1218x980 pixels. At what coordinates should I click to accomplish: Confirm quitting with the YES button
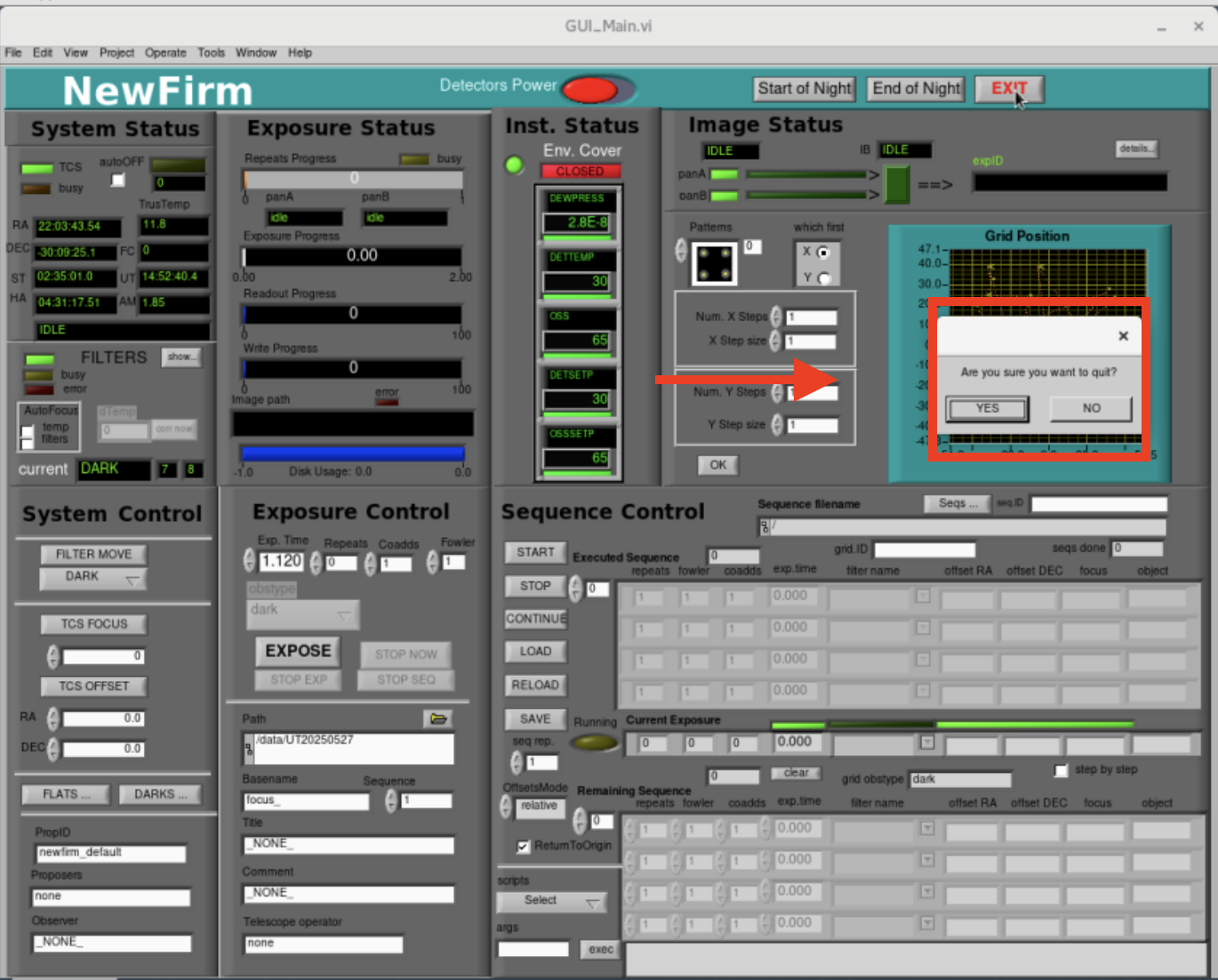988,408
